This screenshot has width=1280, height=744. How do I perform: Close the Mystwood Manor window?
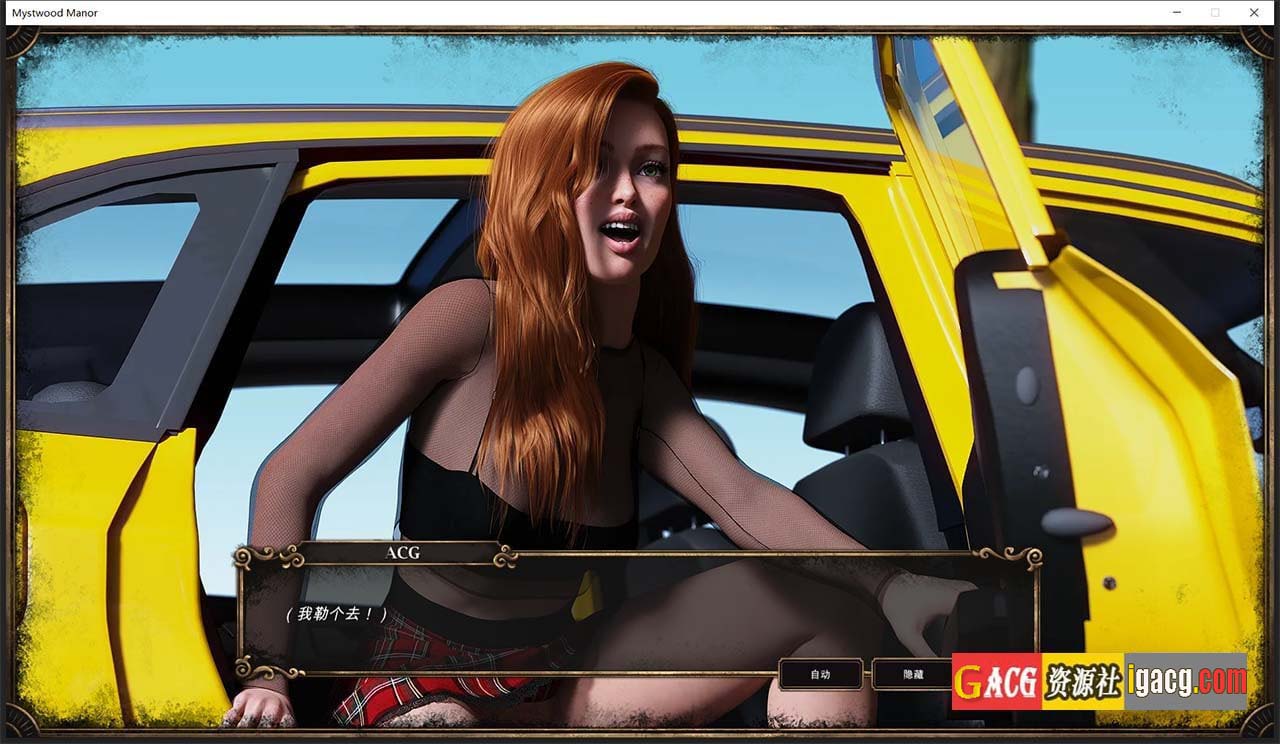(1254, 13)
